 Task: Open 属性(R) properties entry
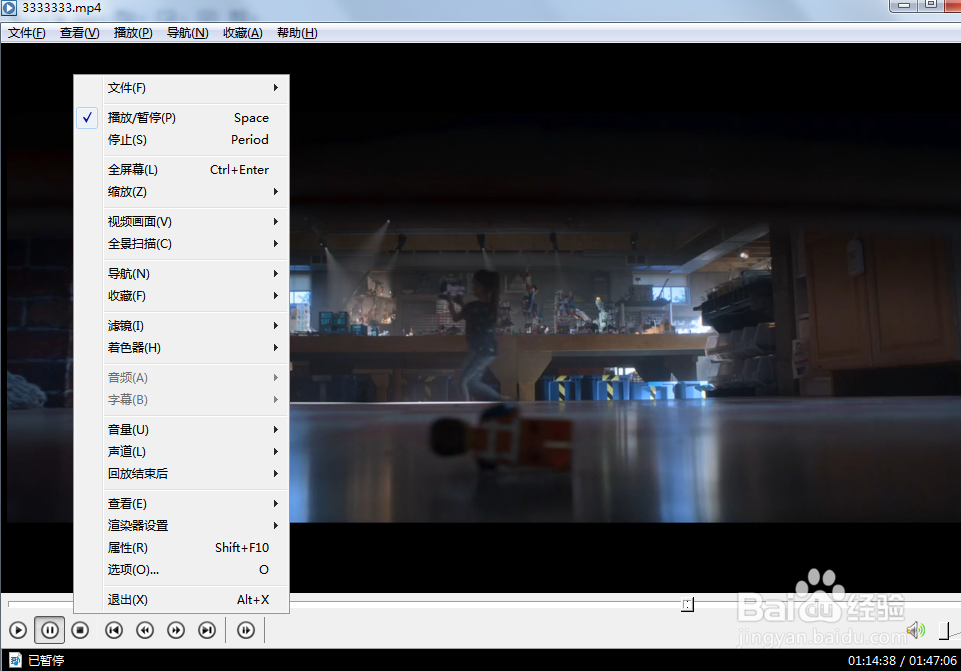click(x=181, y=548)
